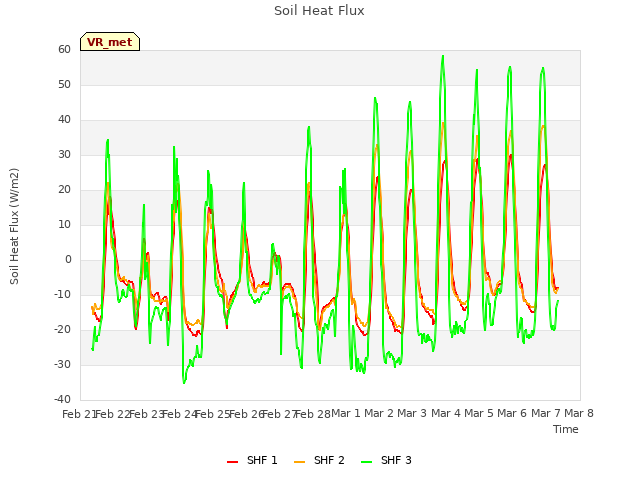Screen dimensions: 640x480
Task: Click the Feb 22 x-axis tick label
Action: [x=112, y=414]
